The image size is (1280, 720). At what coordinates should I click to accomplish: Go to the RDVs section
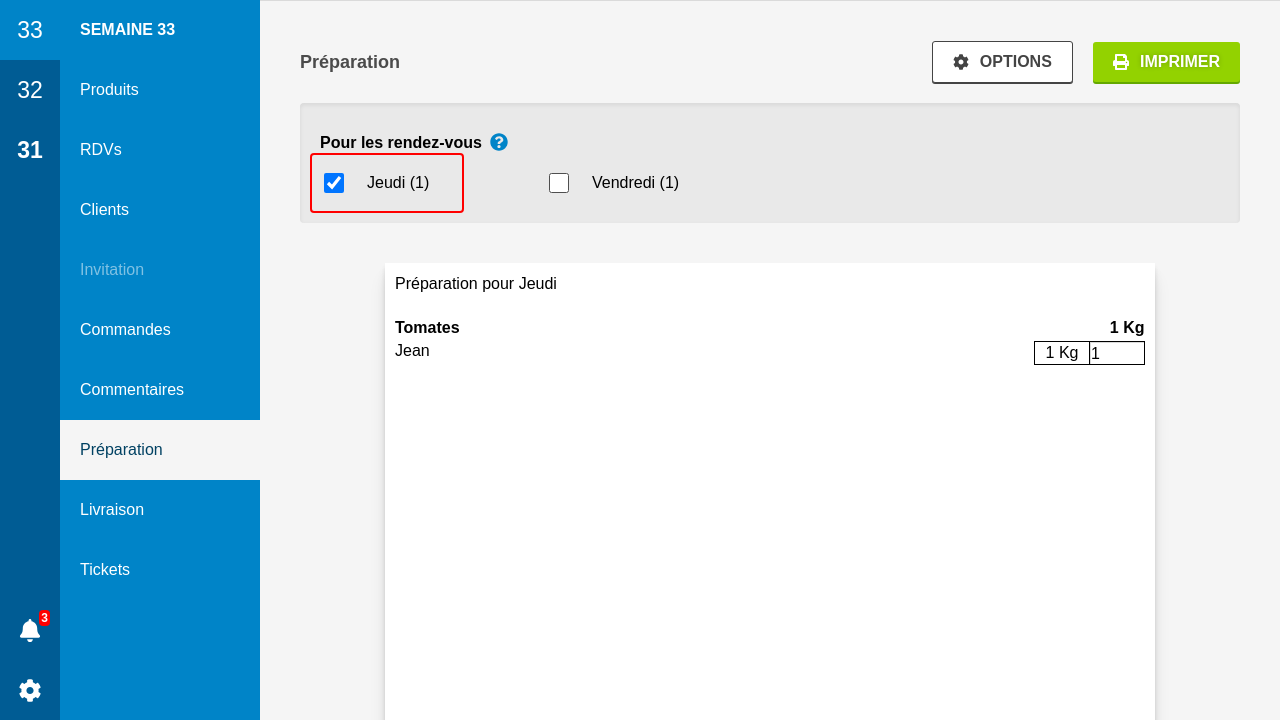click(101, 150)
